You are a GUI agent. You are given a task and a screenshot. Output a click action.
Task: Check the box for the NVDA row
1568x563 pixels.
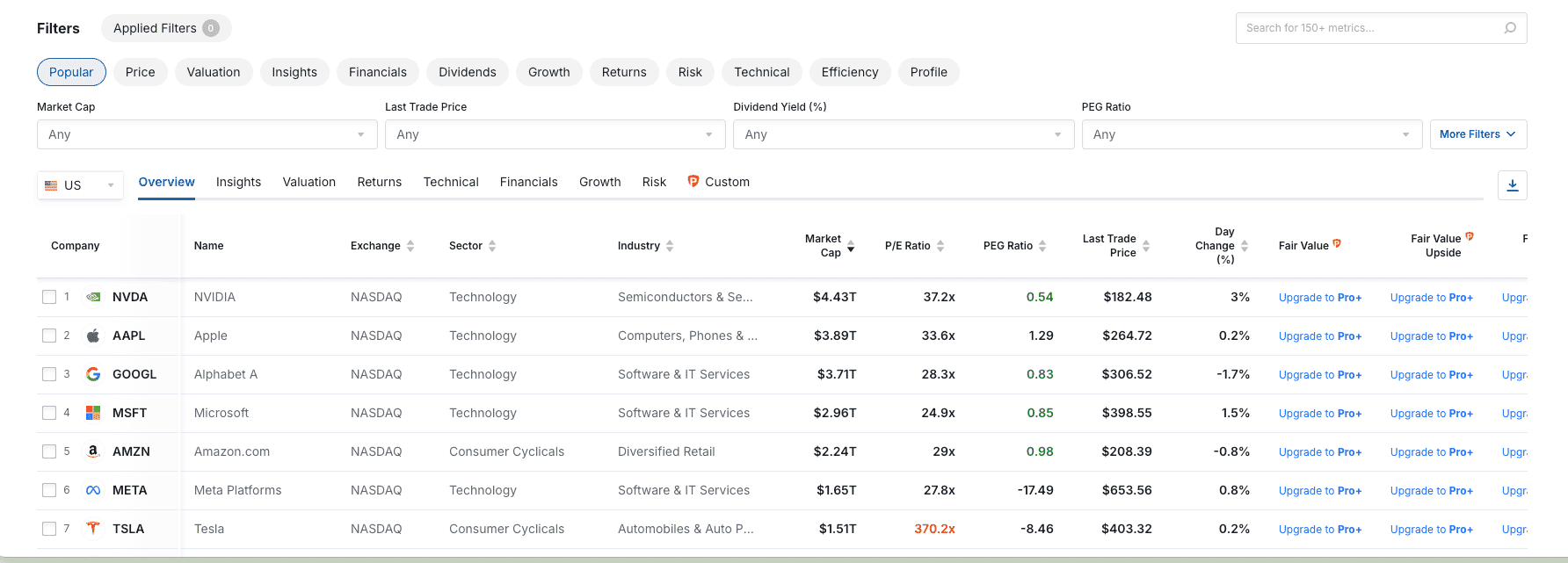click(49, 297)
